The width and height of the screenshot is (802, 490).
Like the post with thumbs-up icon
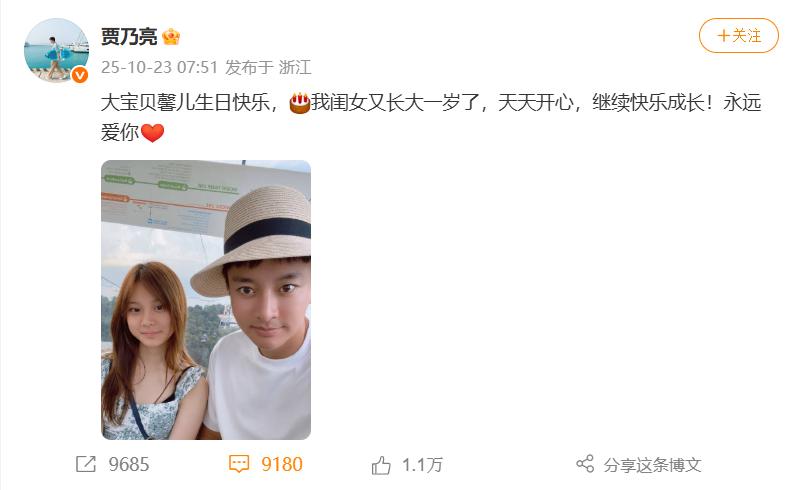click(381, 465)
